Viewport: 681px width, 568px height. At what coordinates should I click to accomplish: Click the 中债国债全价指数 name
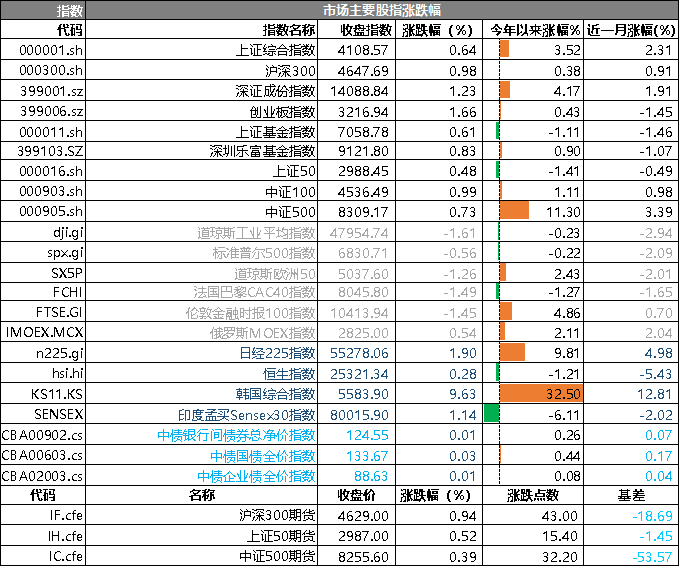[x=257, y=456]
